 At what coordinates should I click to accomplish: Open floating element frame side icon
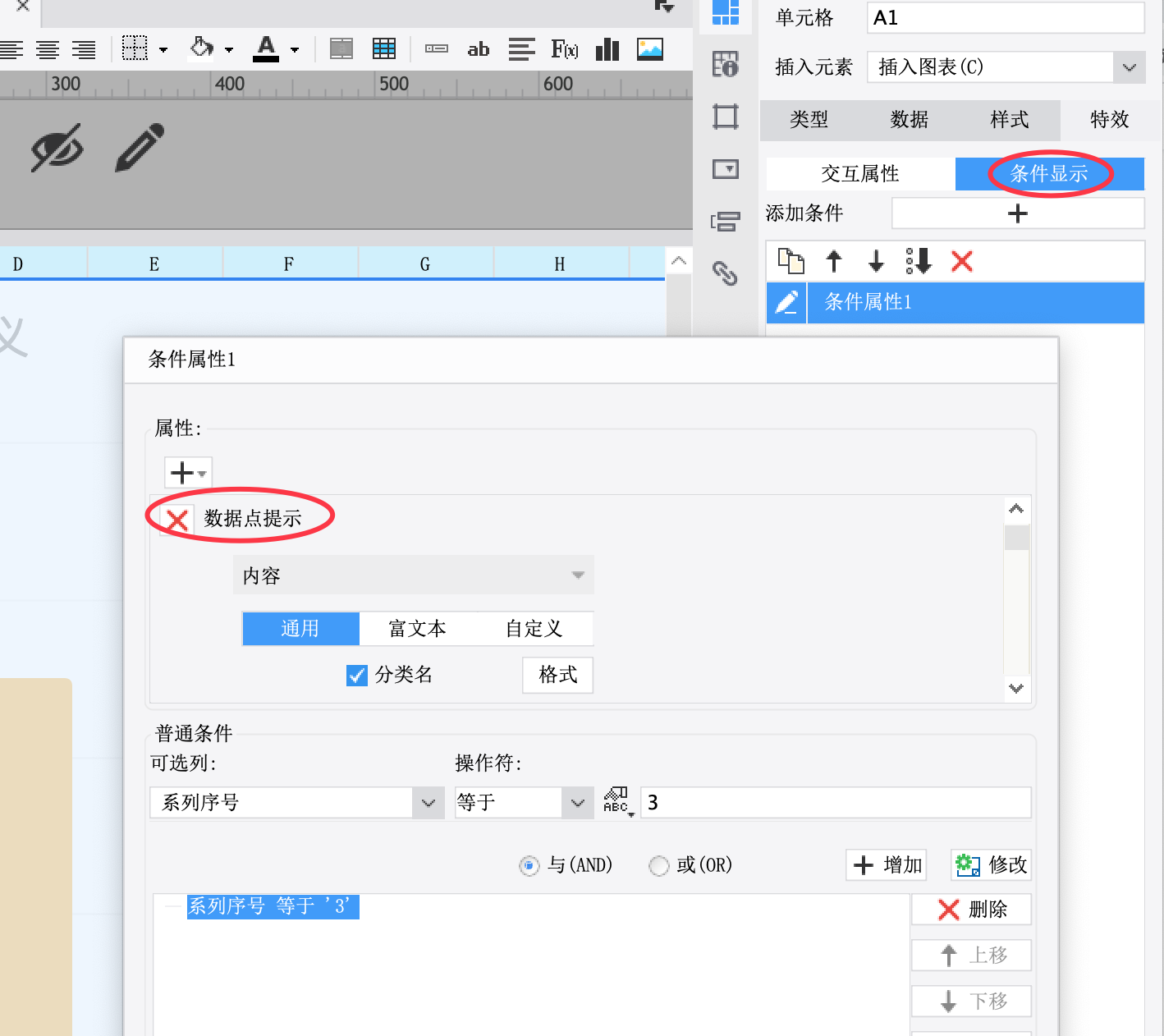726,117
